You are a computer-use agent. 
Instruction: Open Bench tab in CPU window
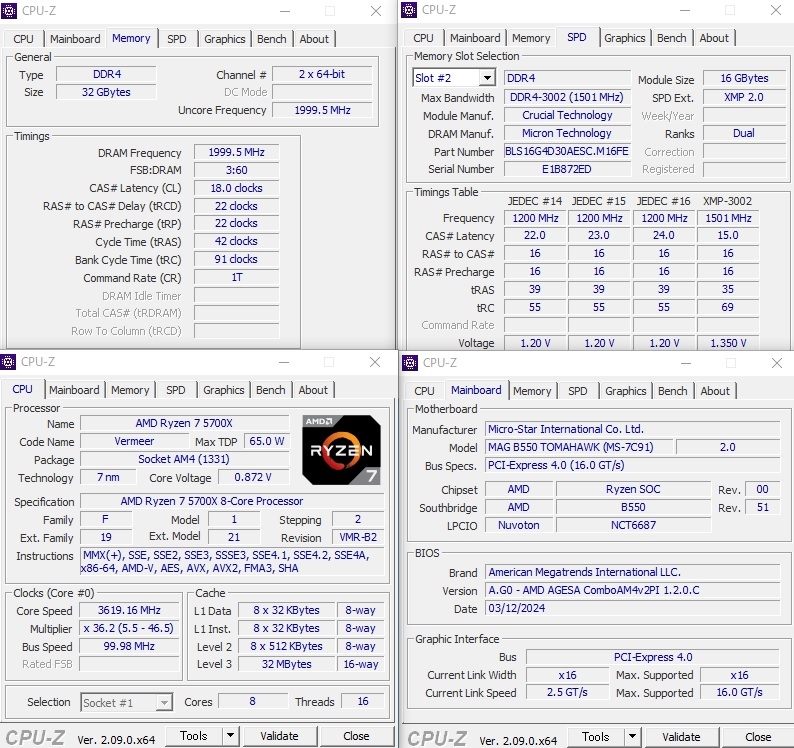point(270,390)
